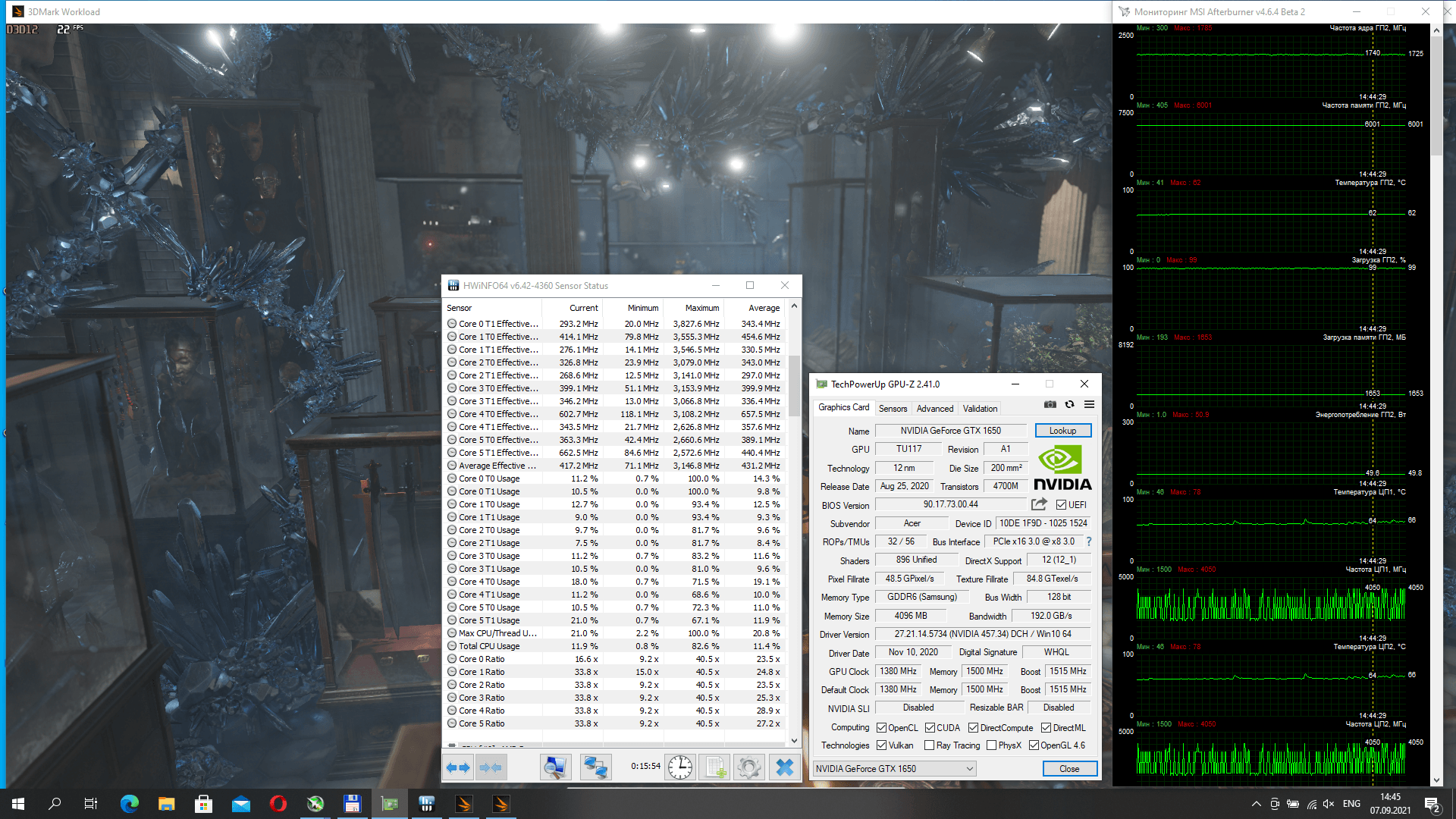Click the GPU-Z screenshot camera icon
This screenshot has height=819, width=1456.
1050,404
